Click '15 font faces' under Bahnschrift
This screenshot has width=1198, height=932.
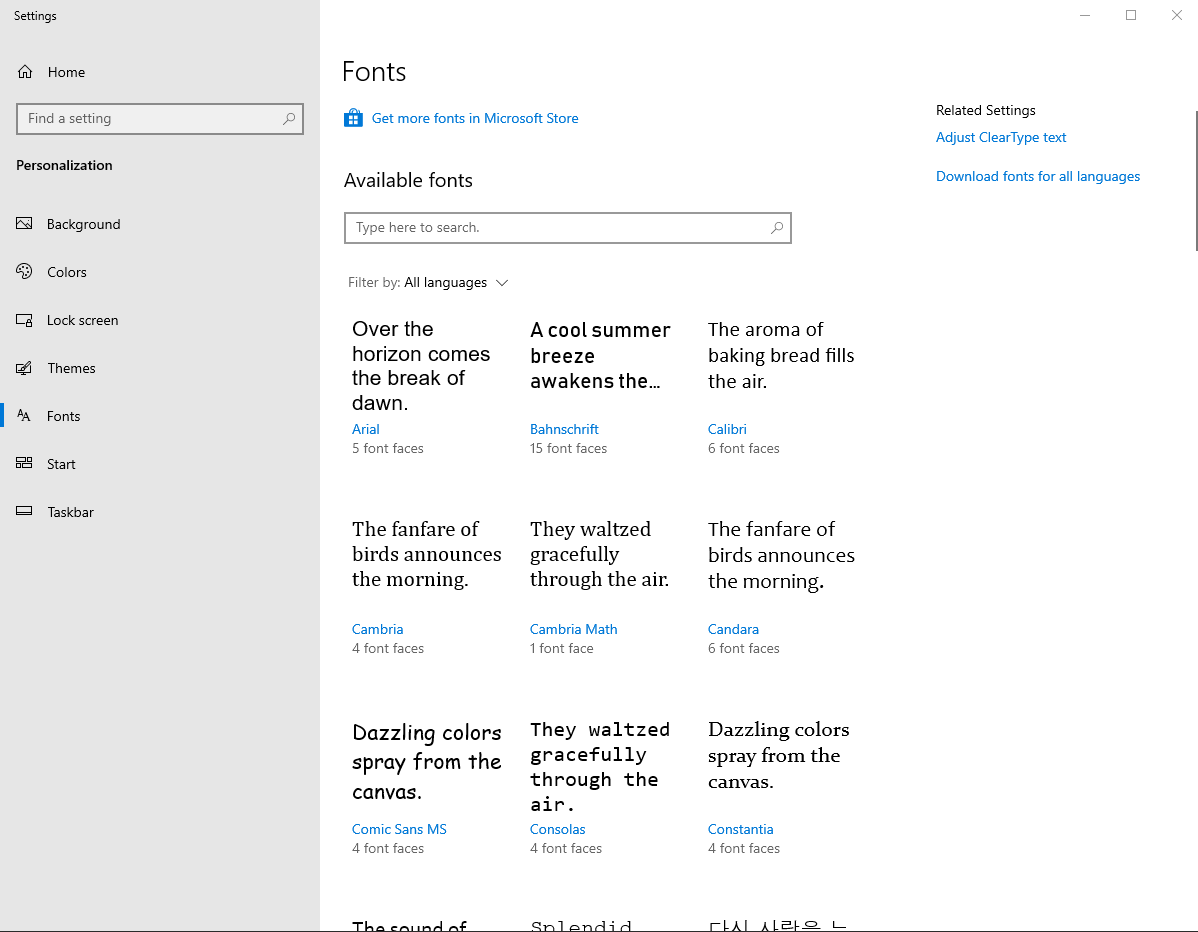(x=568, y=448)
